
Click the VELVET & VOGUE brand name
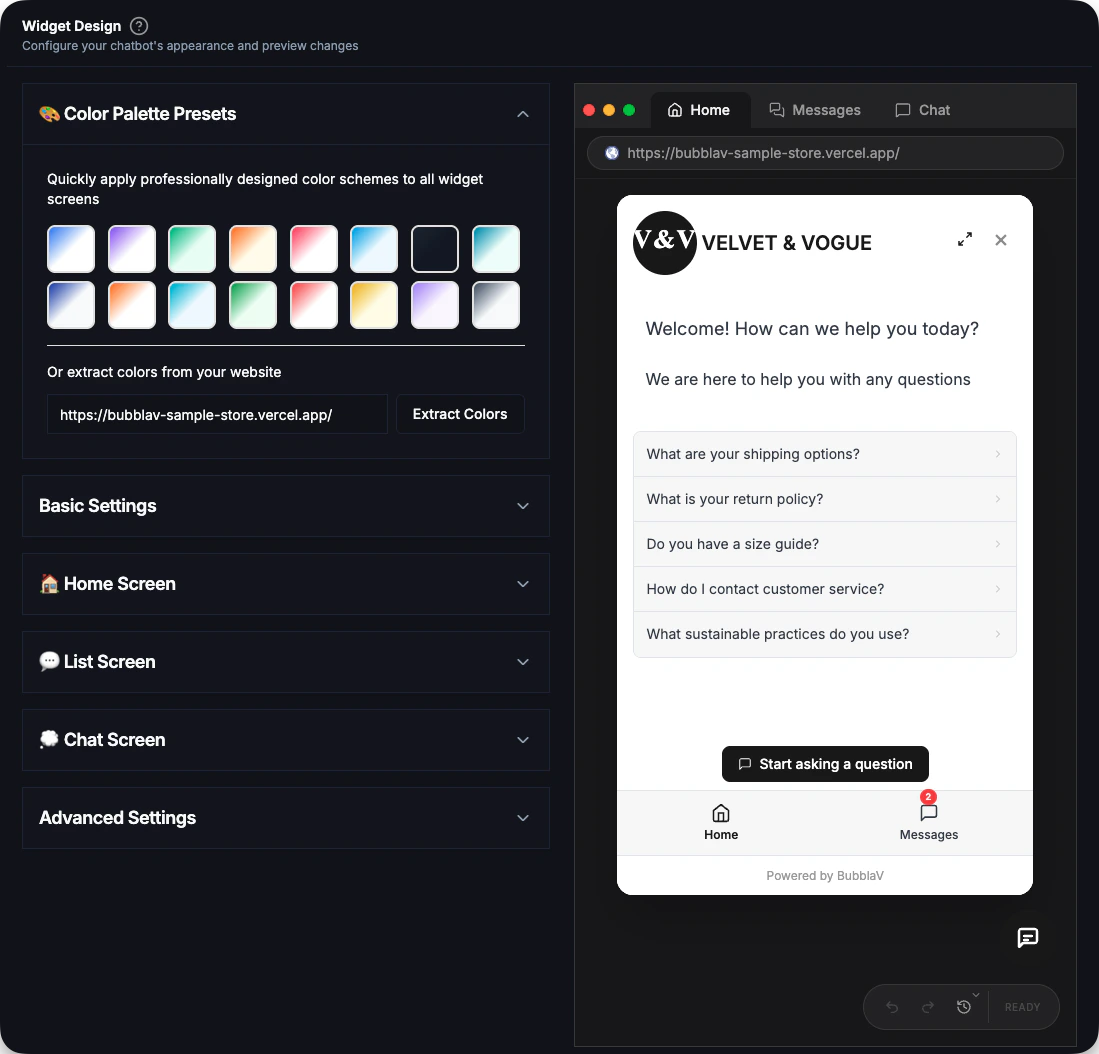pos(786,243)
